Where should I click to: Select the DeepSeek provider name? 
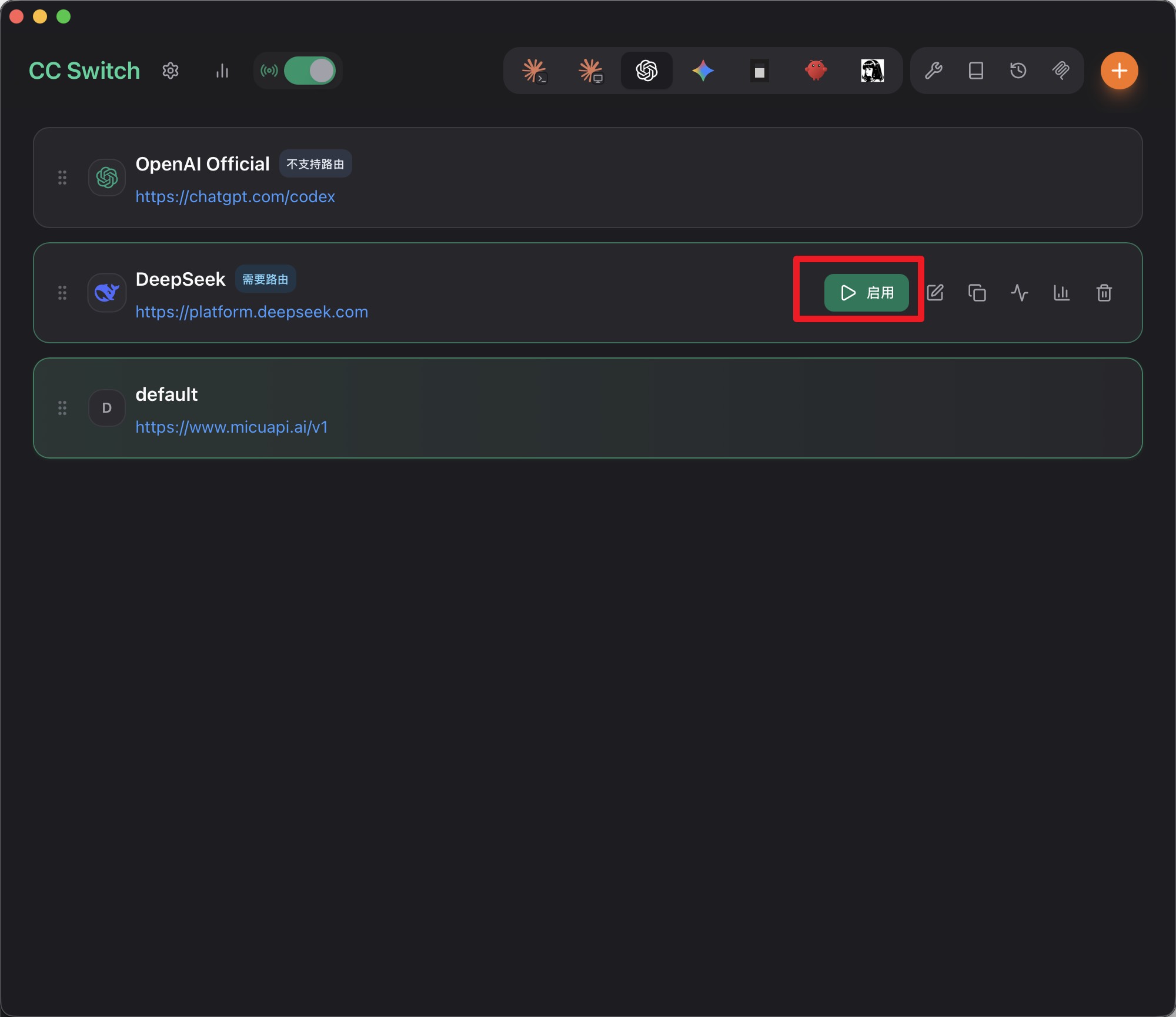pos(181,279)
